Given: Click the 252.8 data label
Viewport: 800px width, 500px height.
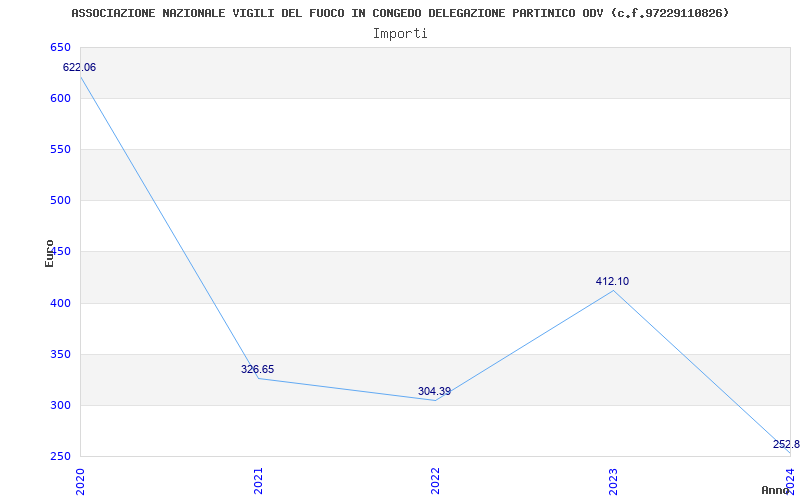Looking at the screenshot, I should 786,444.
